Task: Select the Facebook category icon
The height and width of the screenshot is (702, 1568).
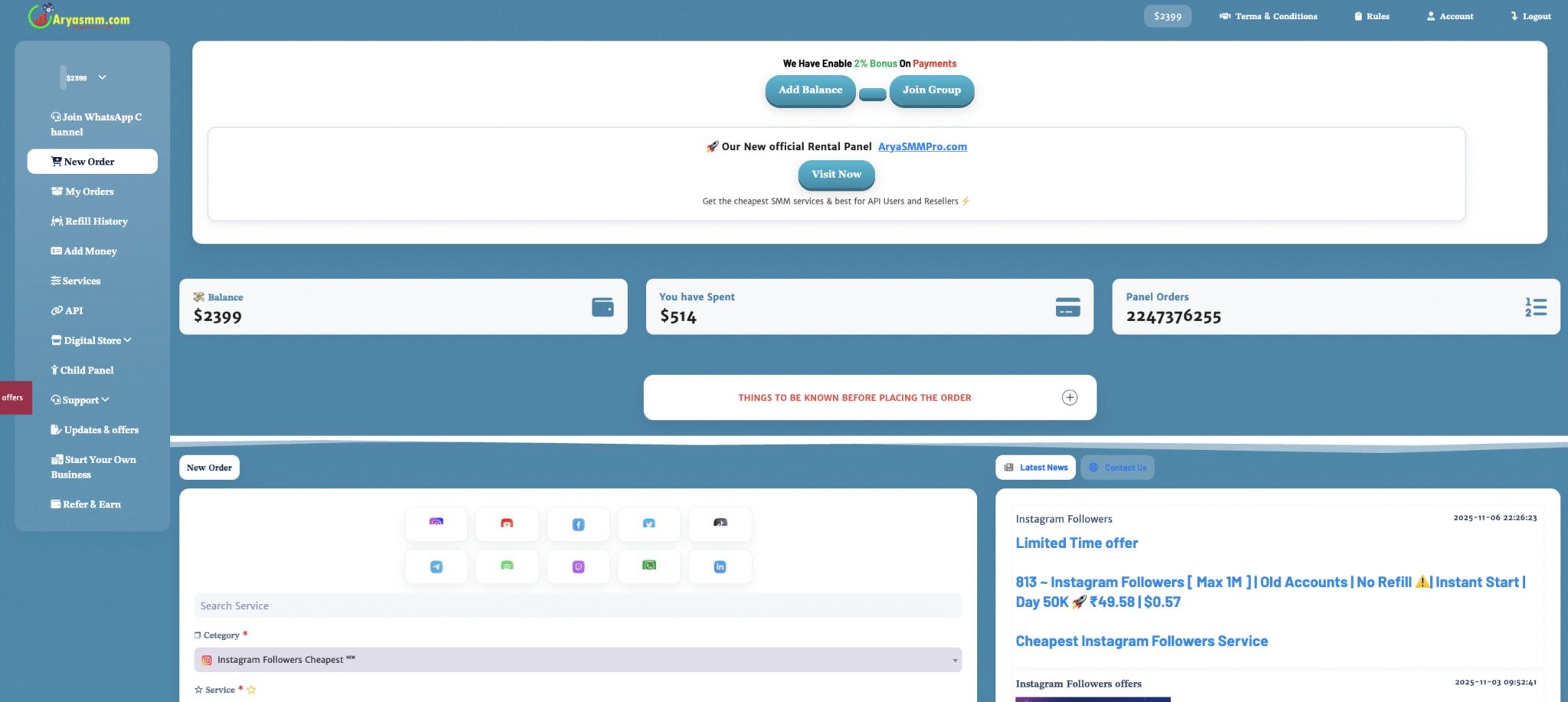Action: [578, 524]
